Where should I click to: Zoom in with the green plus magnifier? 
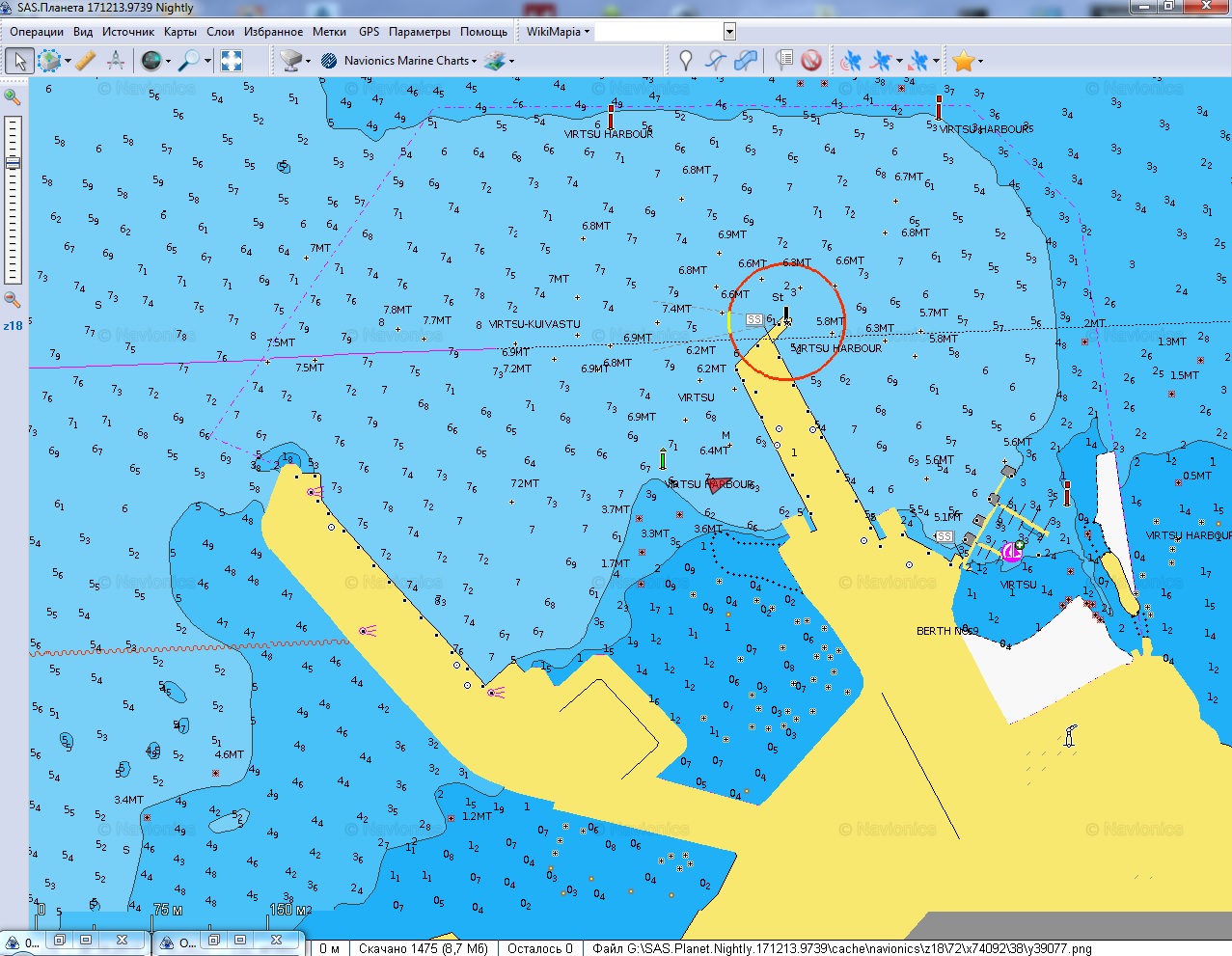point(13,96)
